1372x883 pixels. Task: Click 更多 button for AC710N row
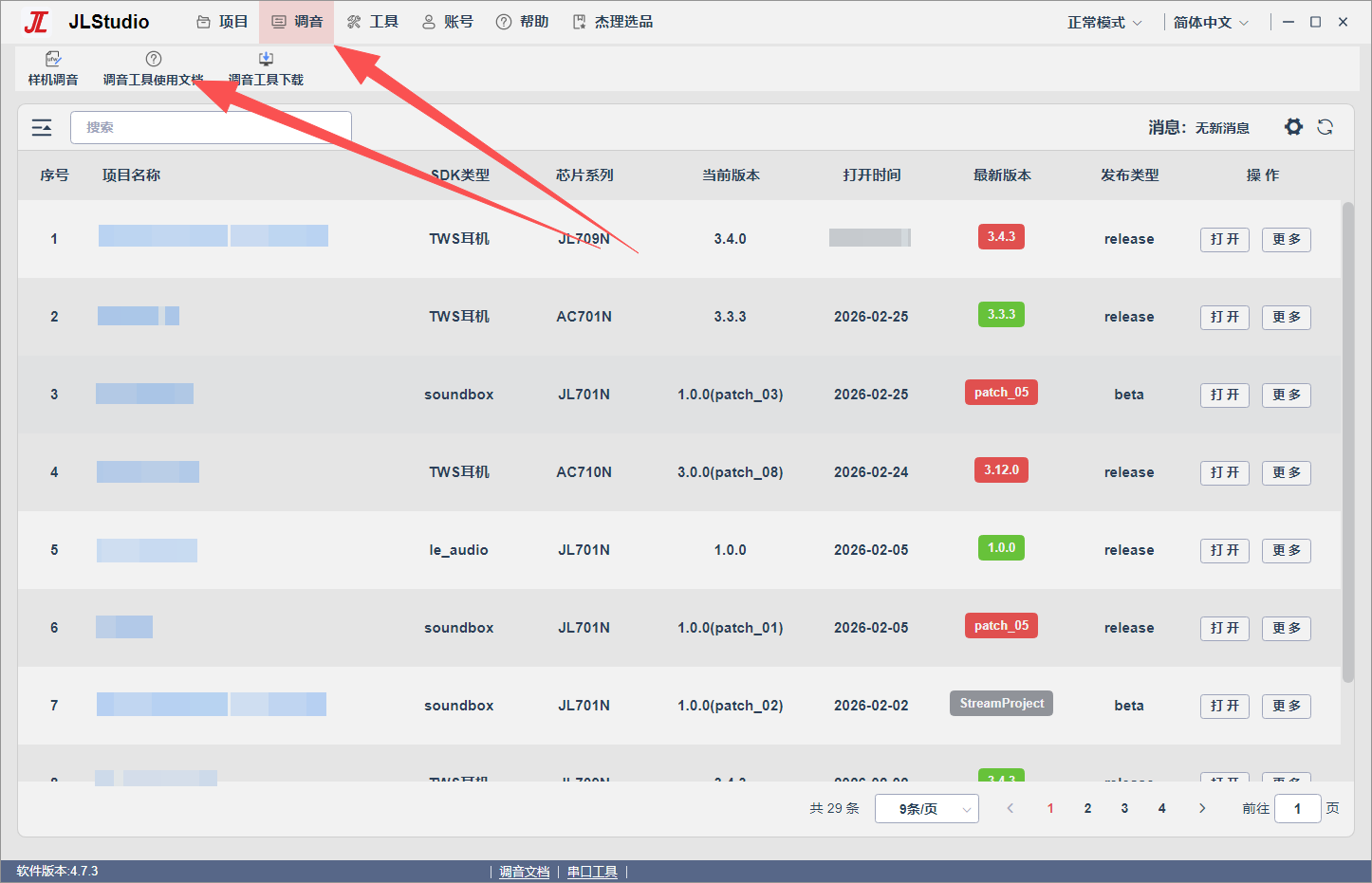(1287, 472)
